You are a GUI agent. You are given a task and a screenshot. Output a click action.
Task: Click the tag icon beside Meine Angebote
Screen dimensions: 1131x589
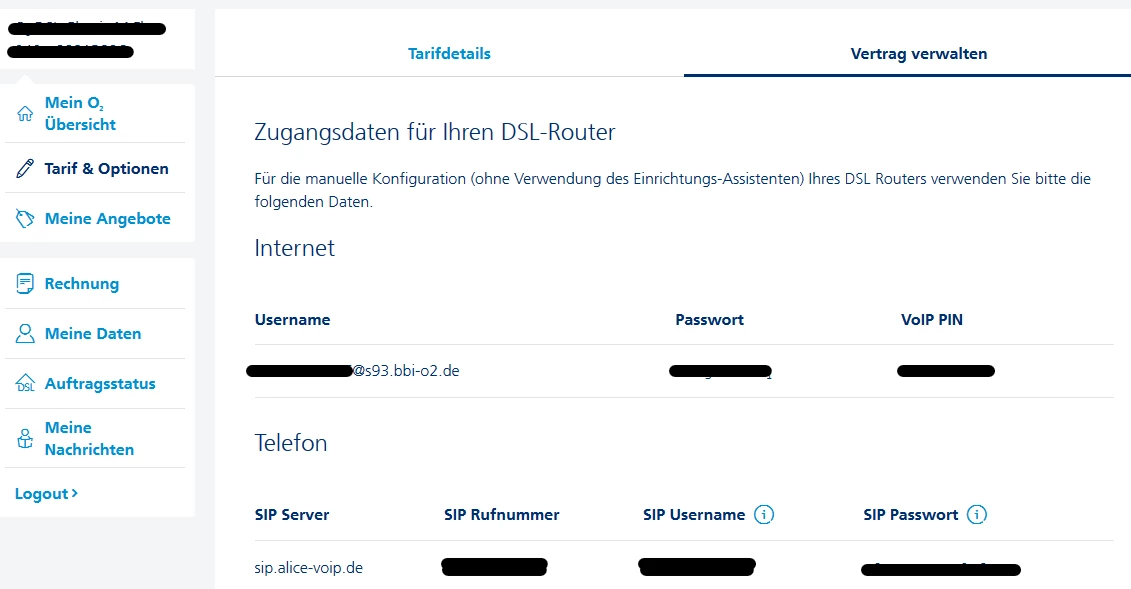click(26, 219)
